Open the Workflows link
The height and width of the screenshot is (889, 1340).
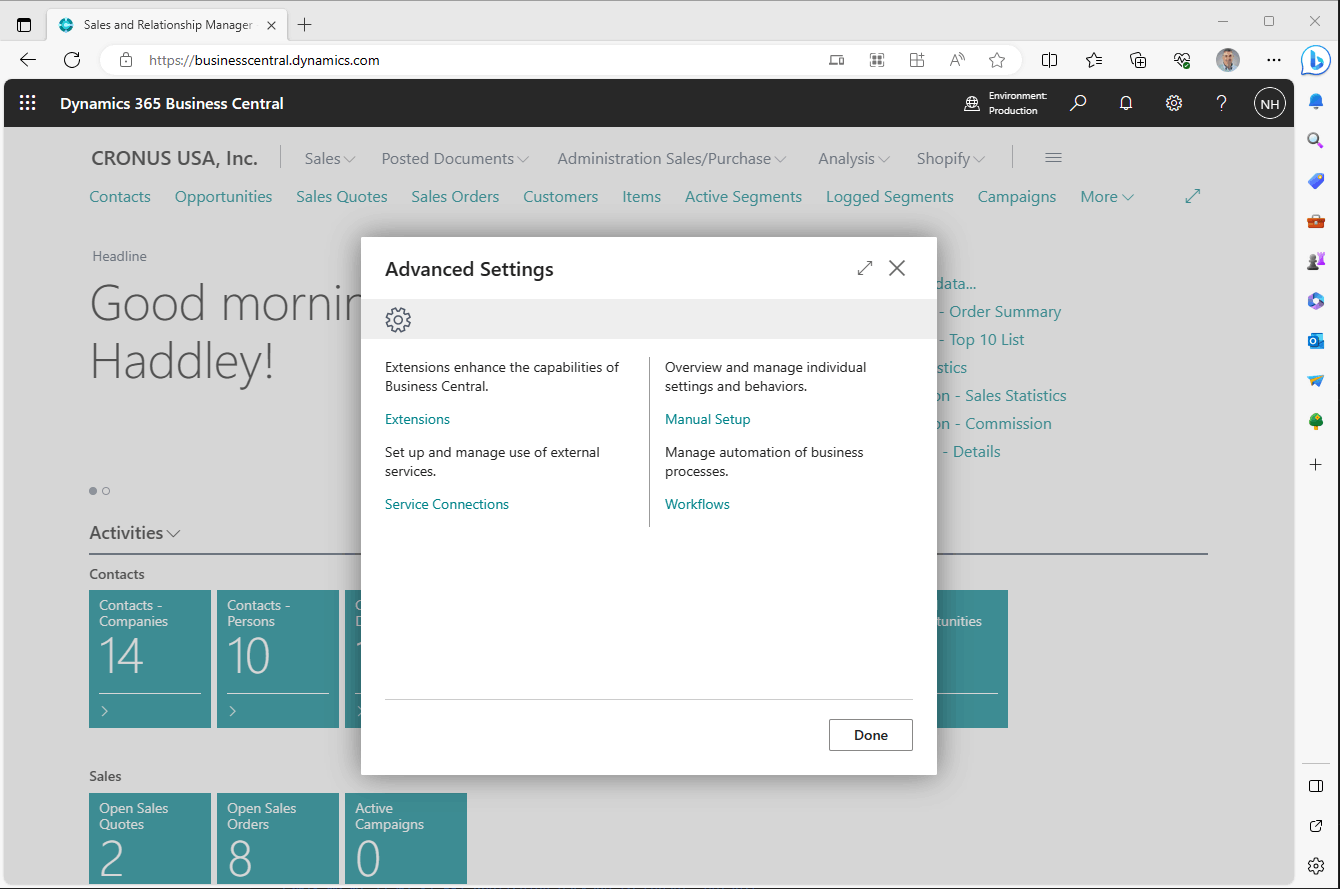click(x=698, y=504)
